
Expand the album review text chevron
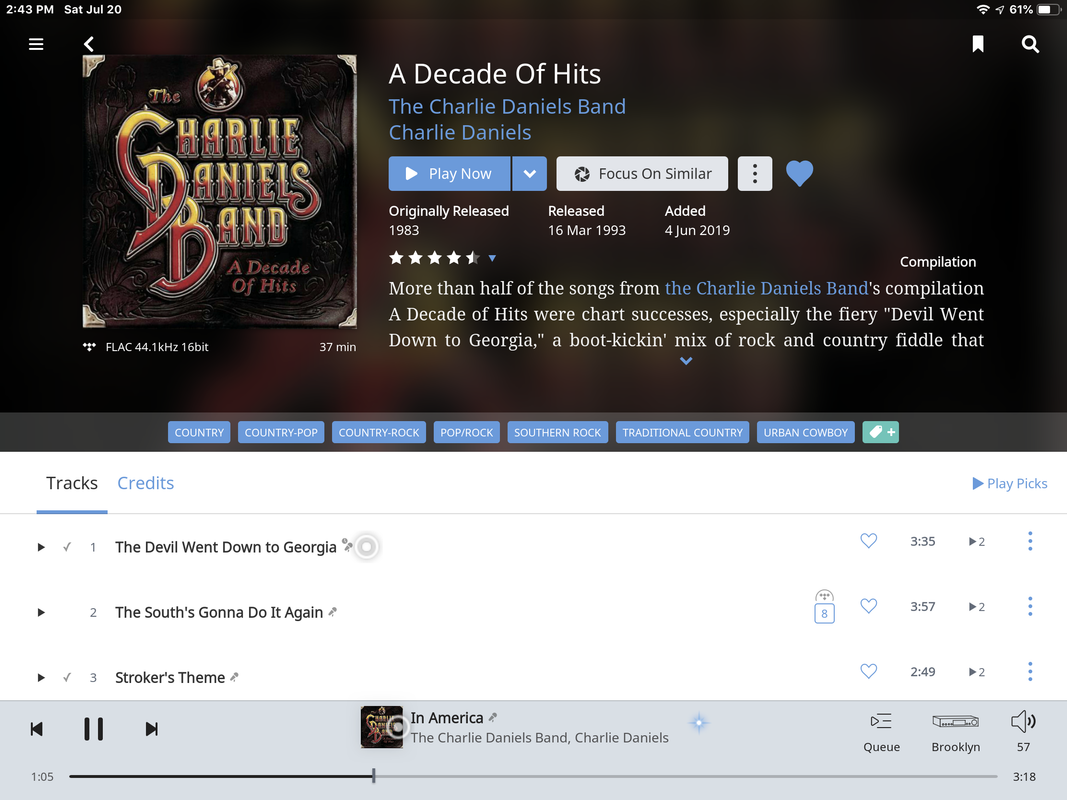(x=686, y=361)
